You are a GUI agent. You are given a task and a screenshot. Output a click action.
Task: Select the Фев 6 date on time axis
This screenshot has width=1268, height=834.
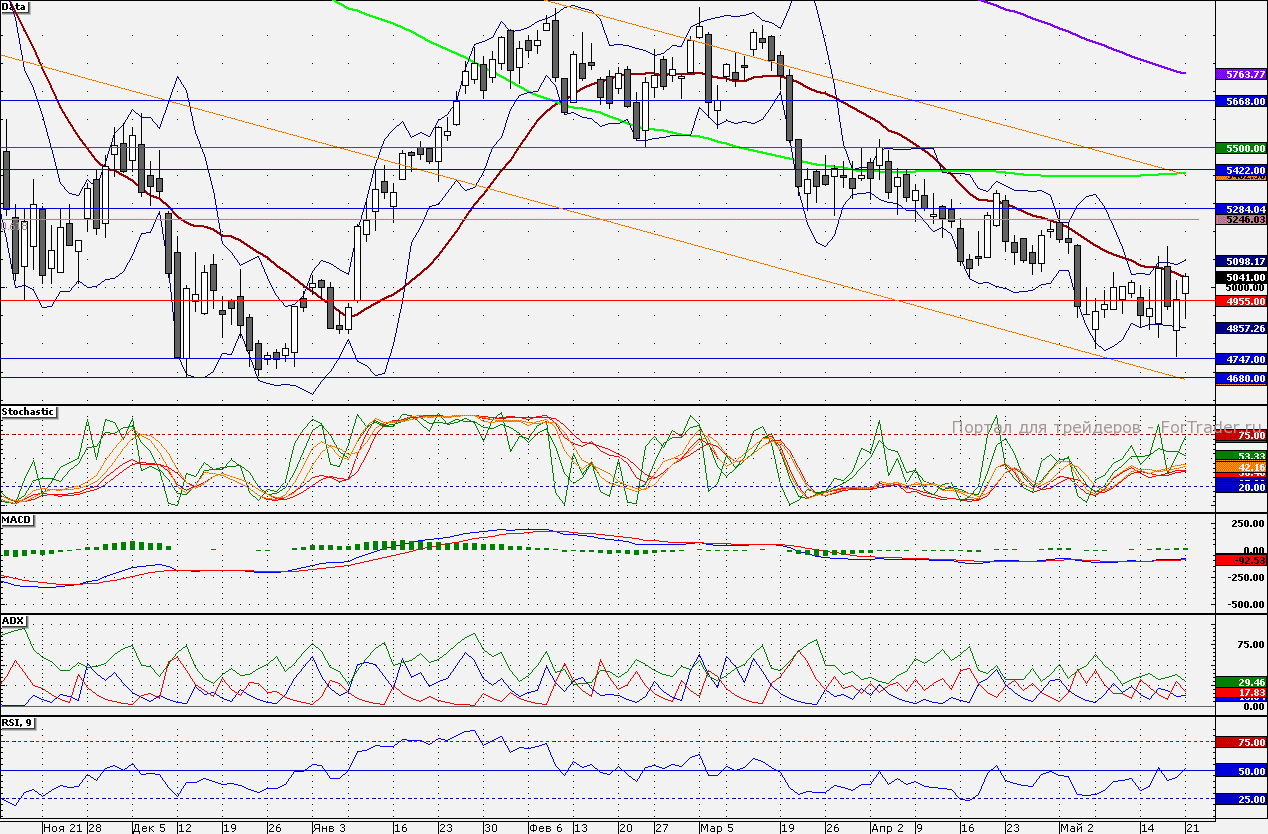coord(544,828)
